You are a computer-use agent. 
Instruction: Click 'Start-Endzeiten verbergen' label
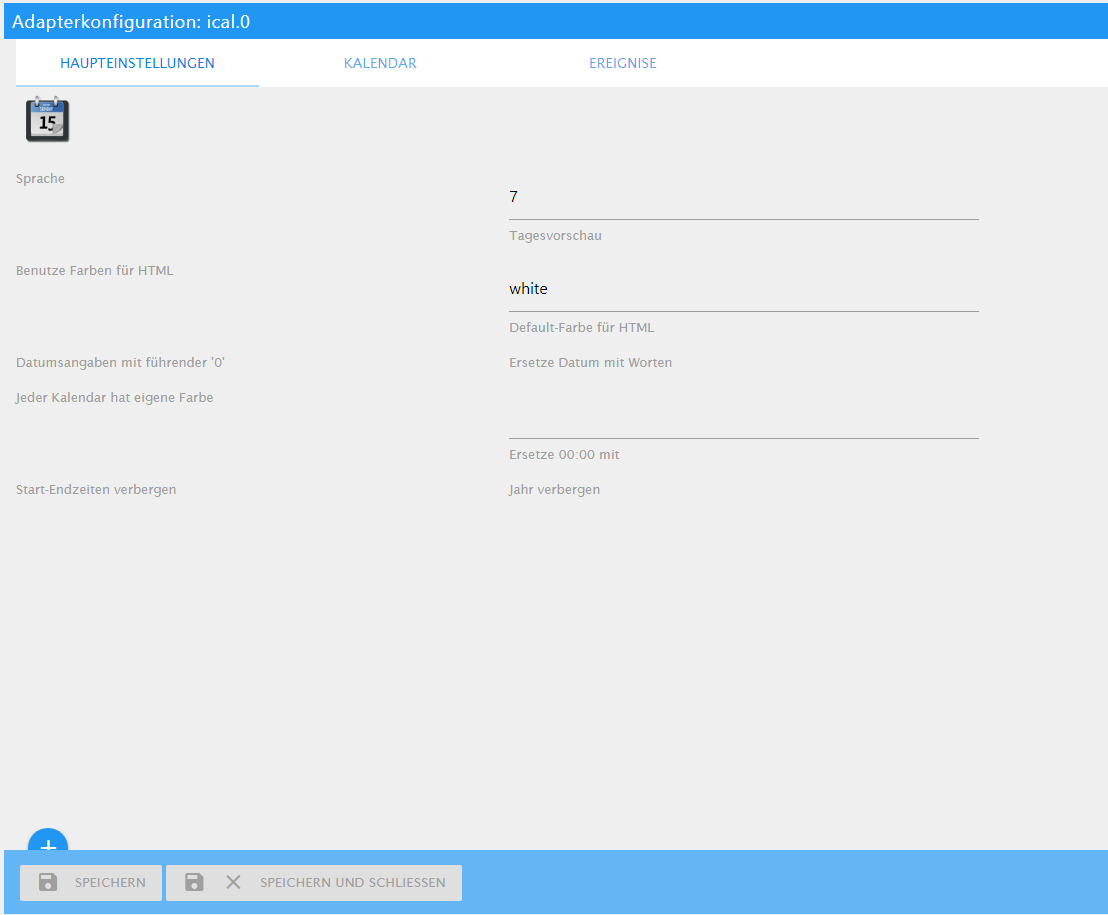coord(96,490)
